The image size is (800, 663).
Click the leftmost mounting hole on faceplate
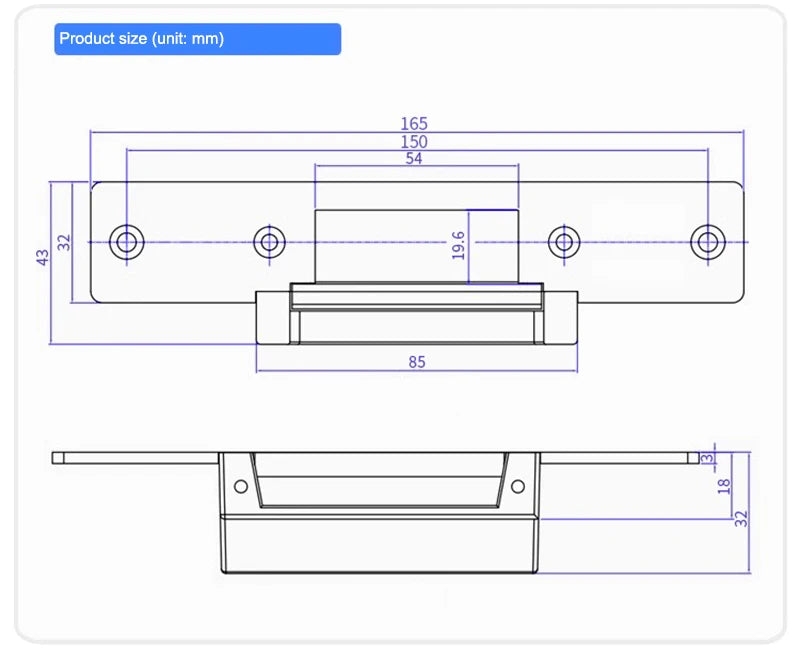point(127,241)
